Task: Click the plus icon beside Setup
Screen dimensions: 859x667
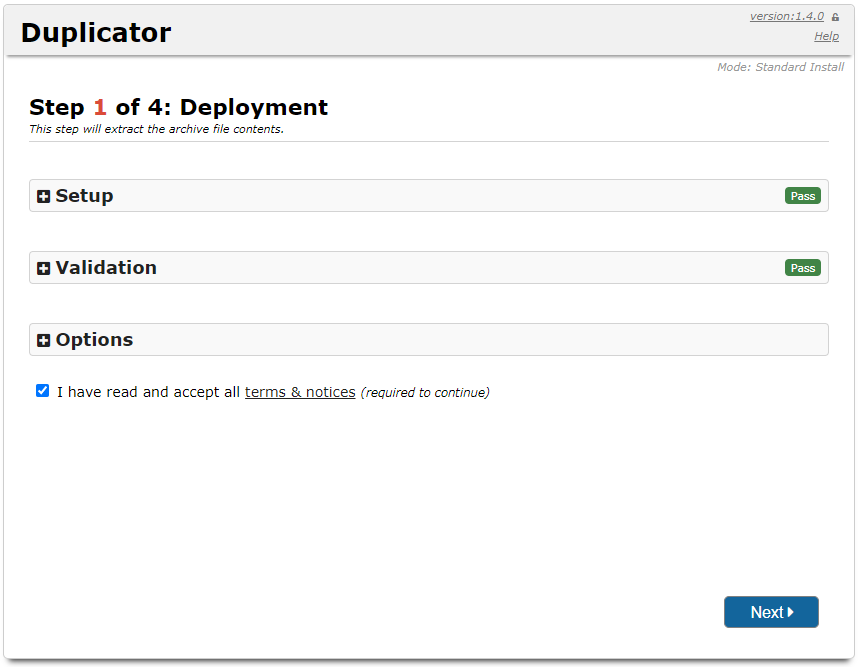Action: [x=43, y=197]
